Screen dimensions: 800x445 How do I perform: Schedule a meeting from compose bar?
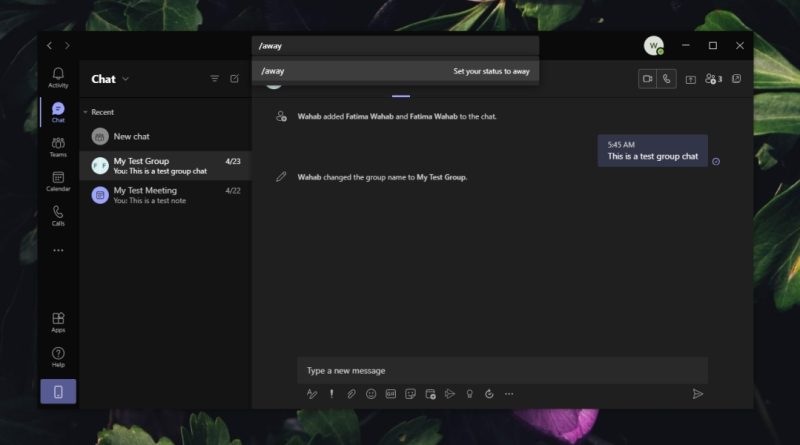[x=430, y=394]
